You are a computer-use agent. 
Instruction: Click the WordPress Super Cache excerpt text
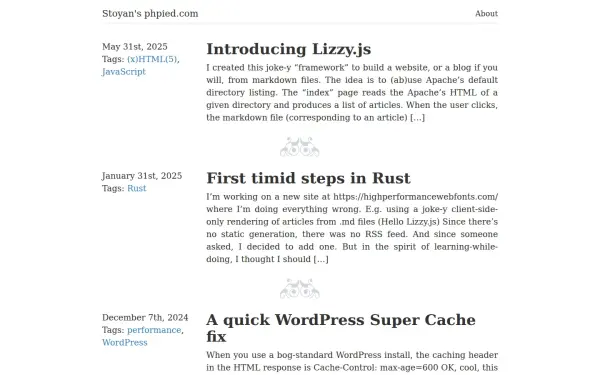352,361
